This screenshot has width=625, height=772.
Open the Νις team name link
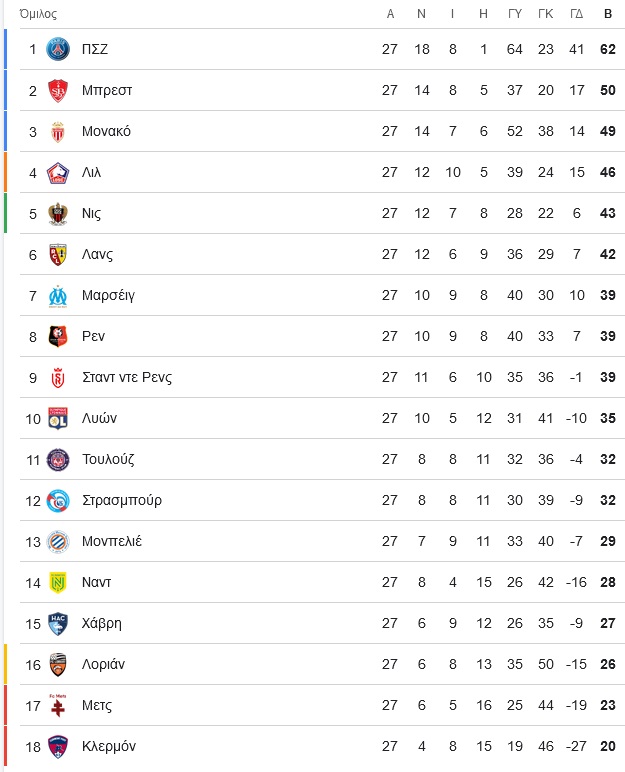coord(92,214)
